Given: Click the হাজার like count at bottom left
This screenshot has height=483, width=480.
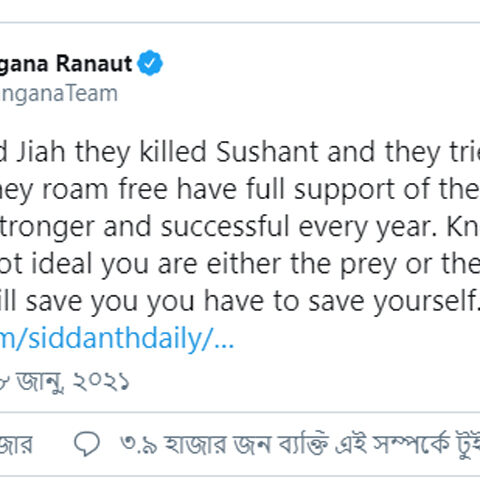Looking at the screenshot, I should coord(16,445).
